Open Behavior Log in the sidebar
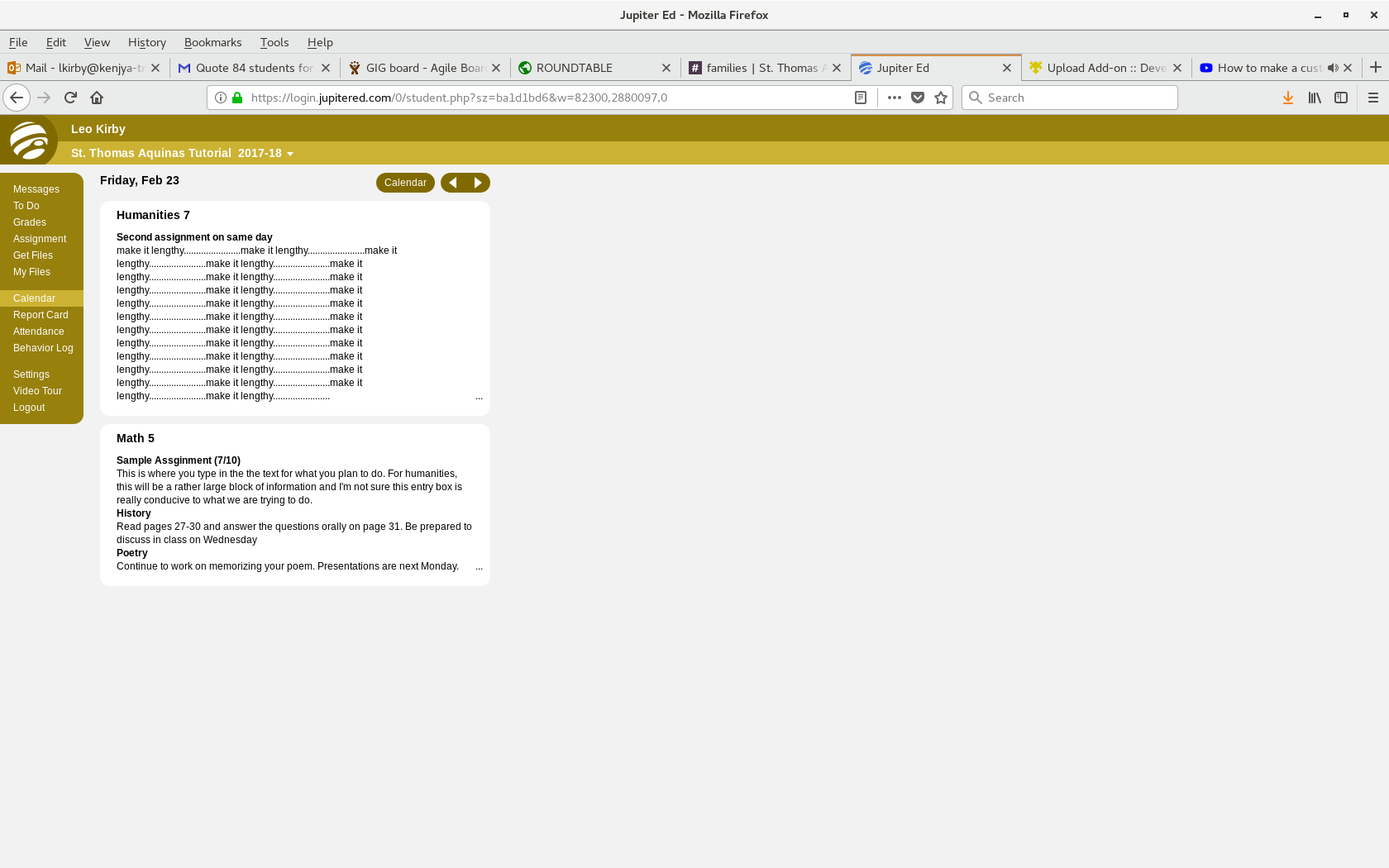The height and width of the screenshot is (868, 1389). tap(43, 348)
